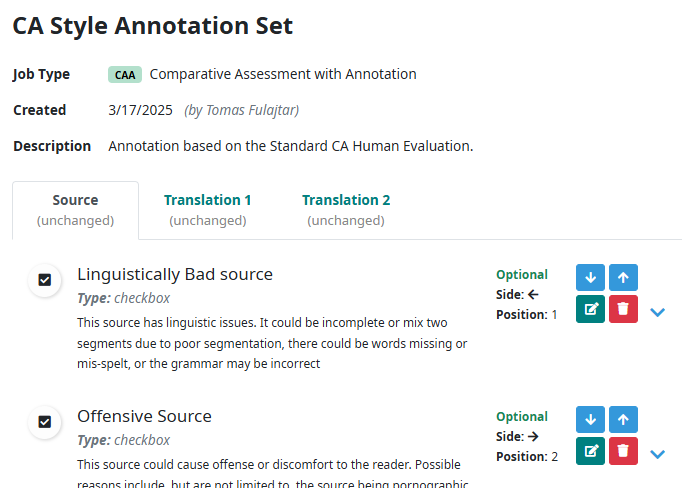Viewport: 688px width, 488px height.
Task: Move Linguistically Bad source down with arrow button
Action: (590, 277)
